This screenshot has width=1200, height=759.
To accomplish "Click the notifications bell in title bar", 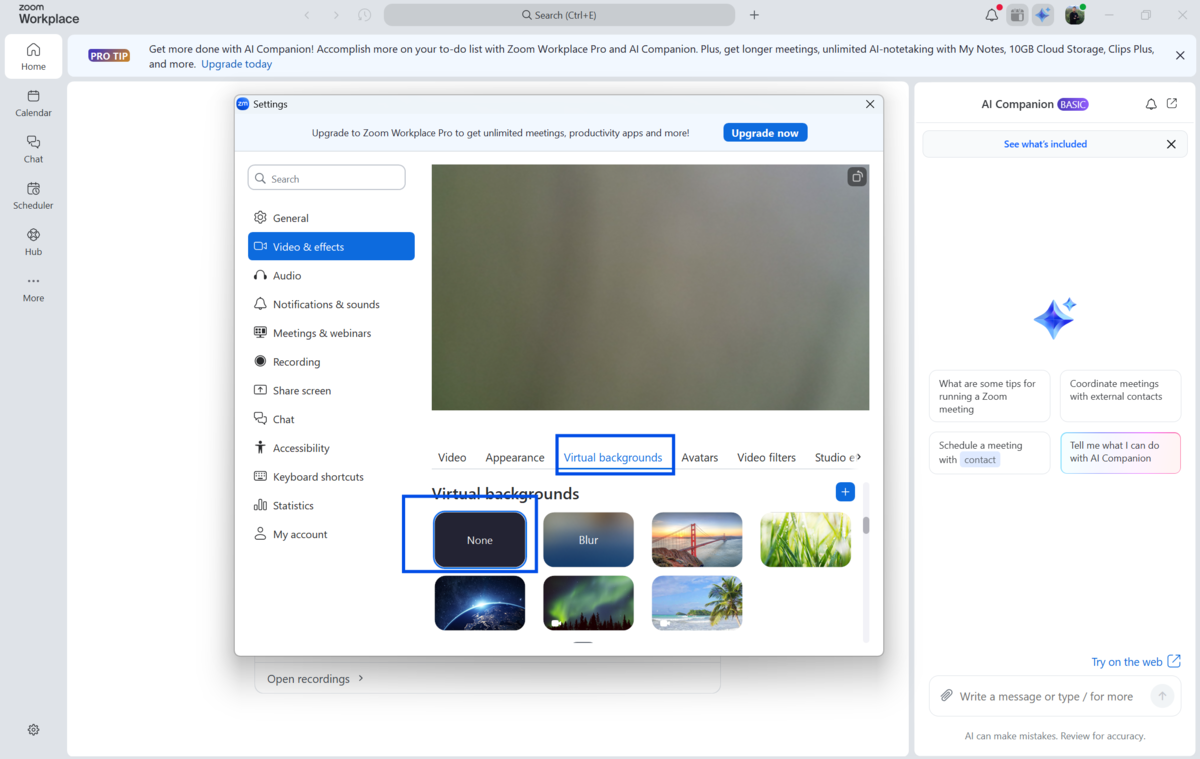I will tap(991, 15).
